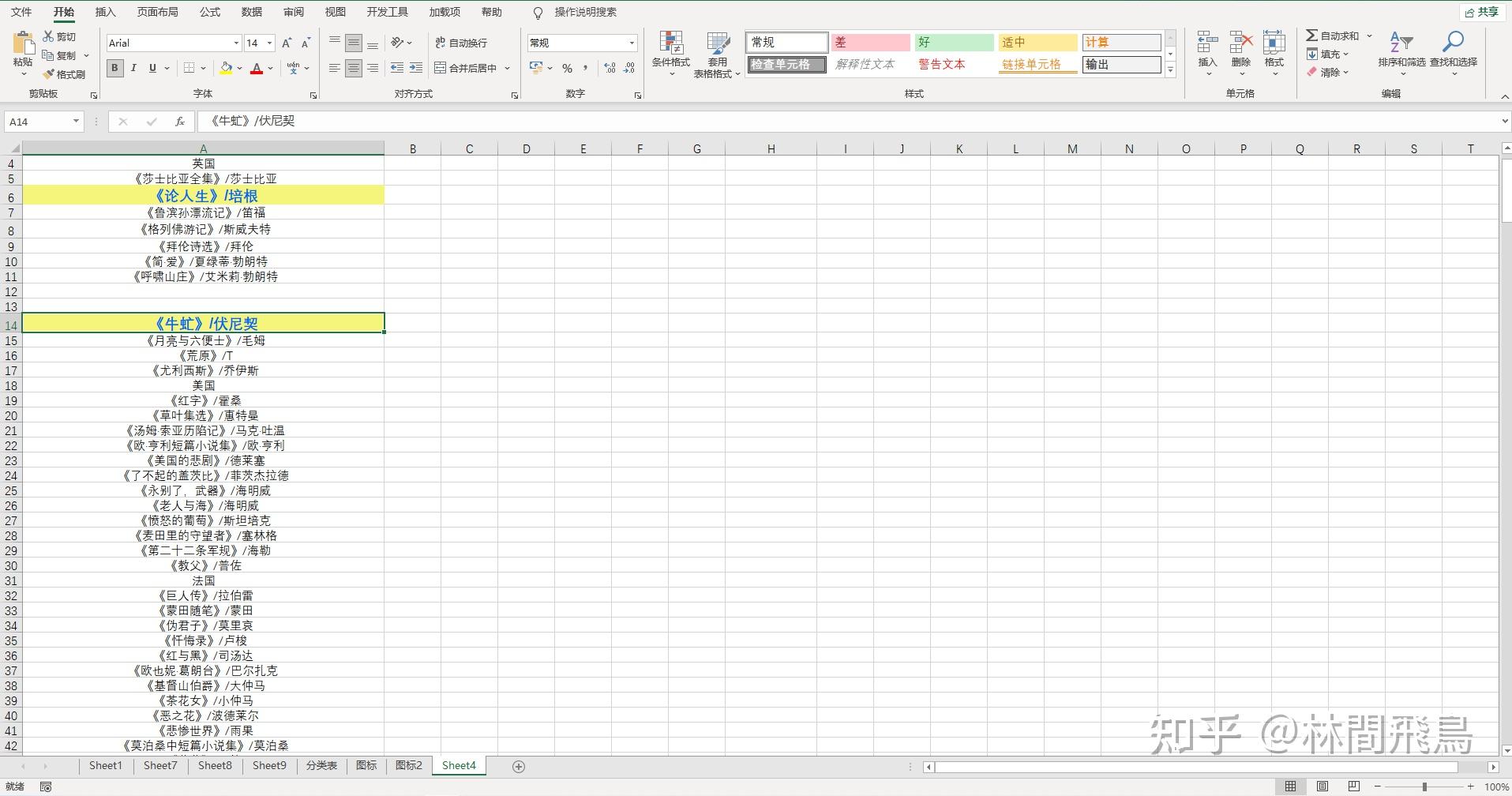Switch to the 公式 ribbon tab

click(x=210, y=12)
